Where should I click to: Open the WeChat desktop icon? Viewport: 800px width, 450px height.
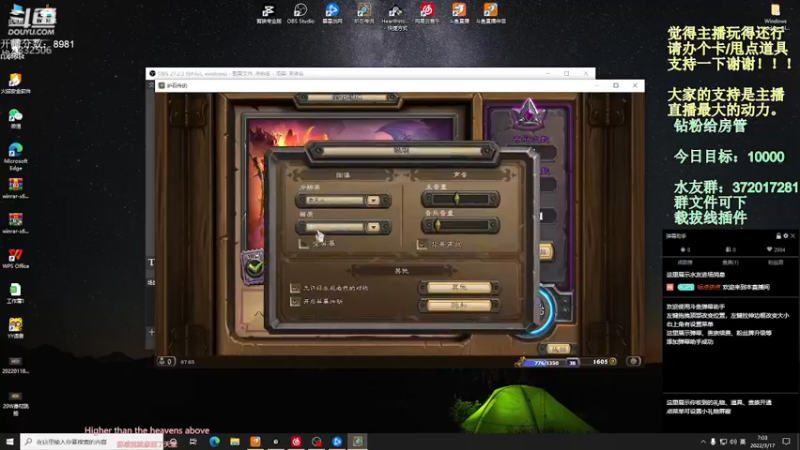coord(15,119)
